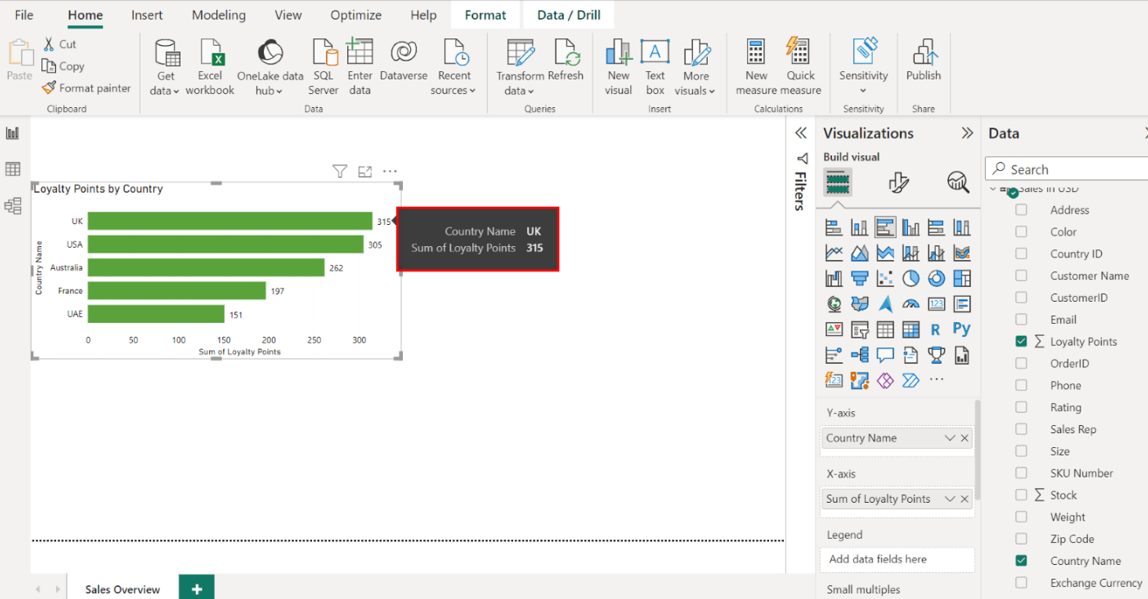Select the Python visual icon
The image size is (1148, 599).
click(961, 329)
